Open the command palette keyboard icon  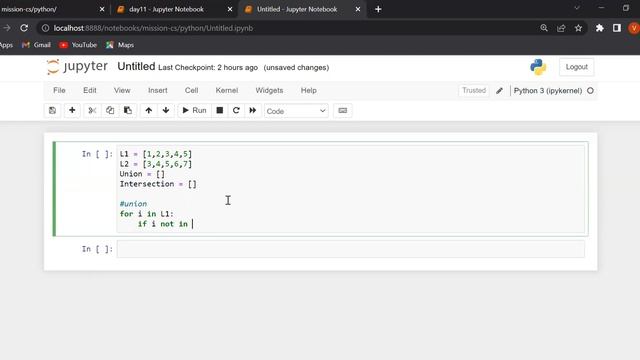[342, 111]
